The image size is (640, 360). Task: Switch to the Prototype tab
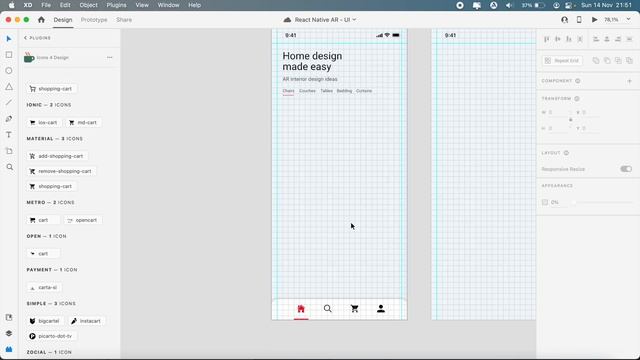[x=94, y=20]
